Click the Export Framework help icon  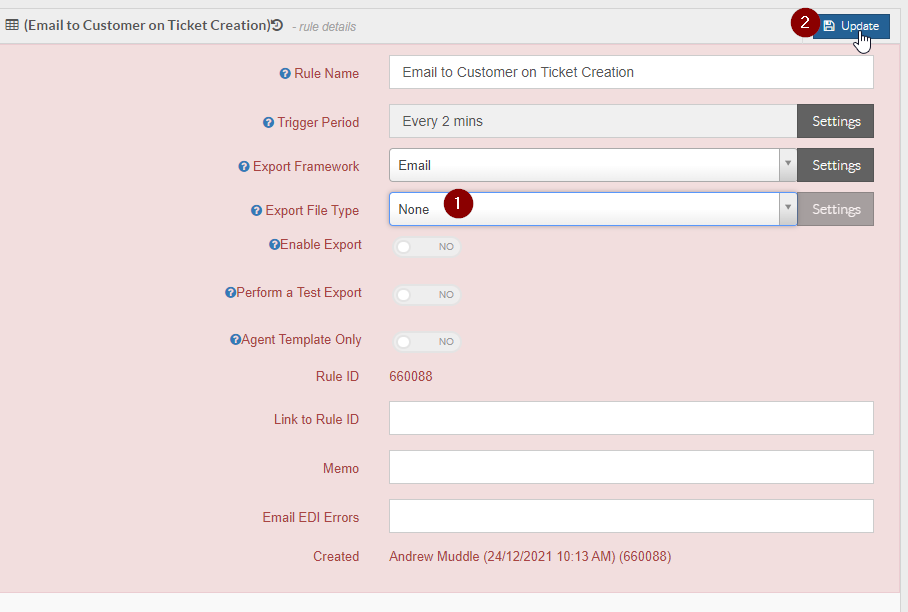pos(244,167)
